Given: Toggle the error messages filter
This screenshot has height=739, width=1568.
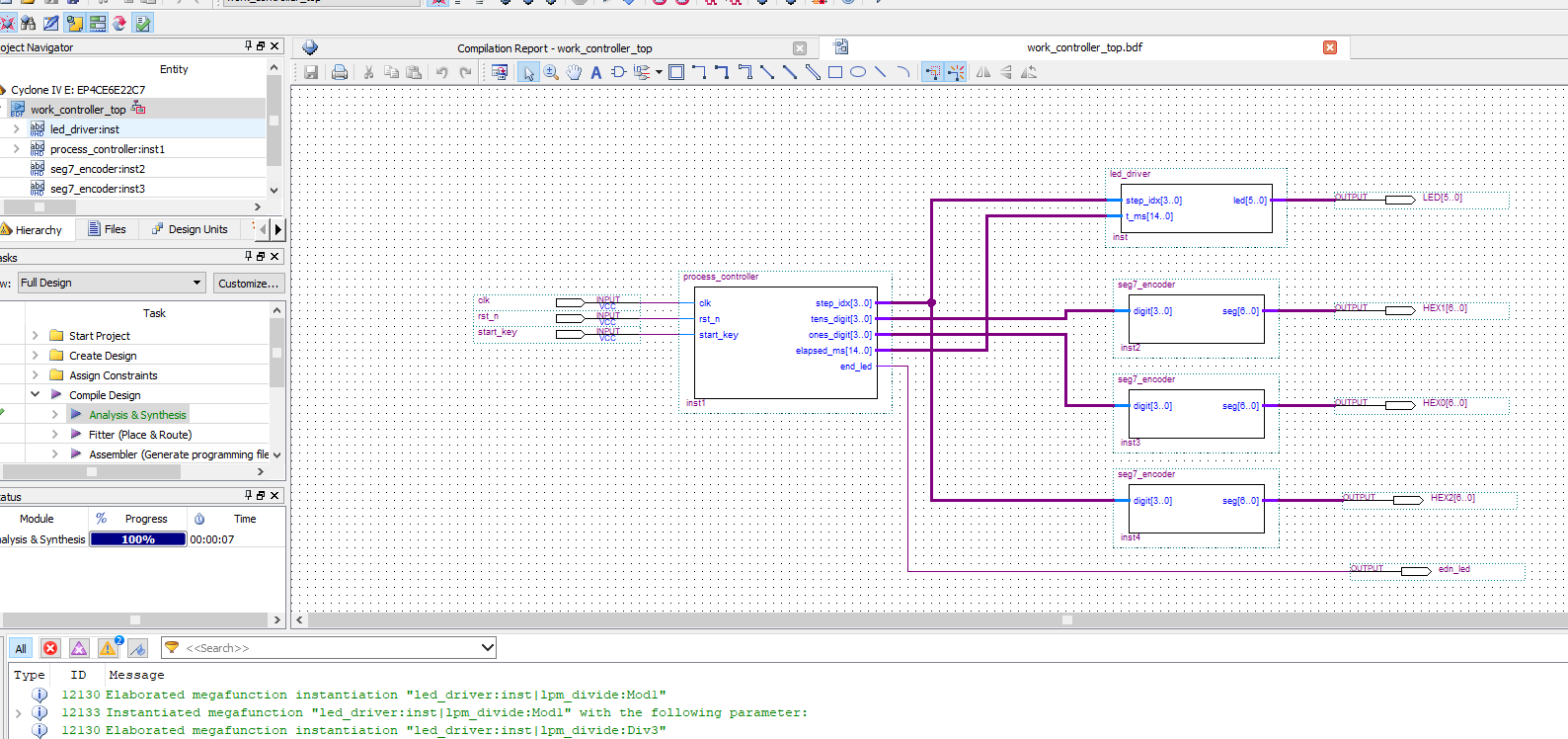Looking at the screenshot, I should pyautogui.click(x=50, y=648).
